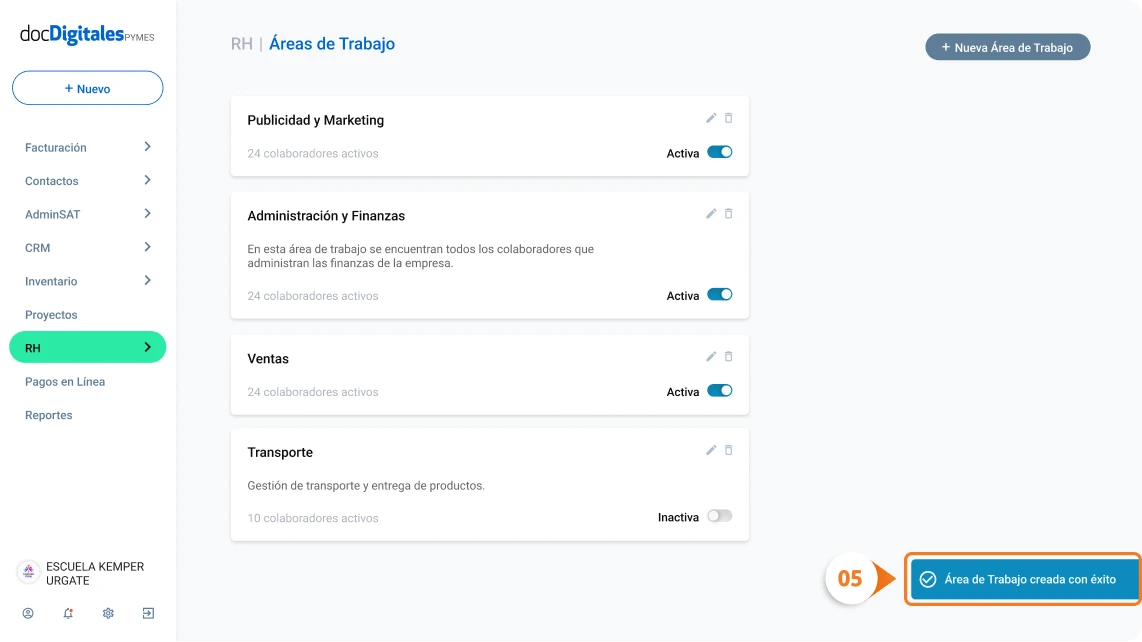This screenshot has height=642, width=1142.
Task: Go to Reportes in the sidebar
Action: coord(49,415)
